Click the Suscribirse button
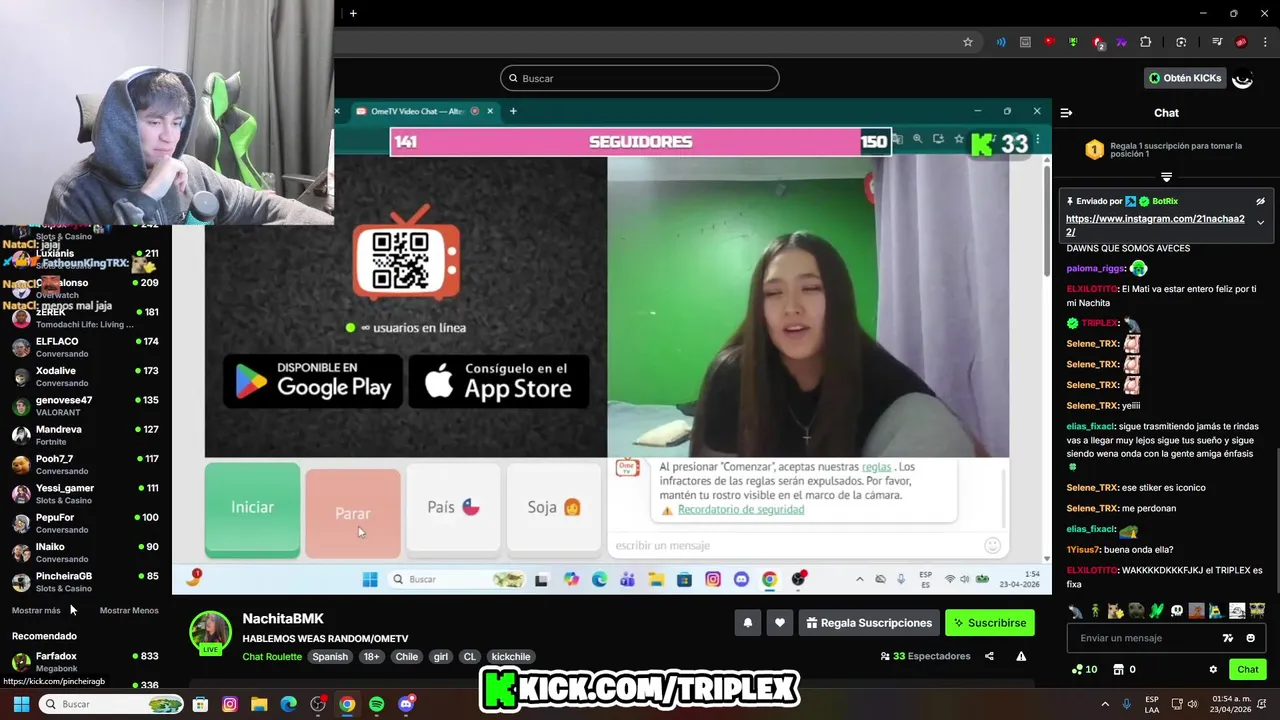 coord(990,623)
